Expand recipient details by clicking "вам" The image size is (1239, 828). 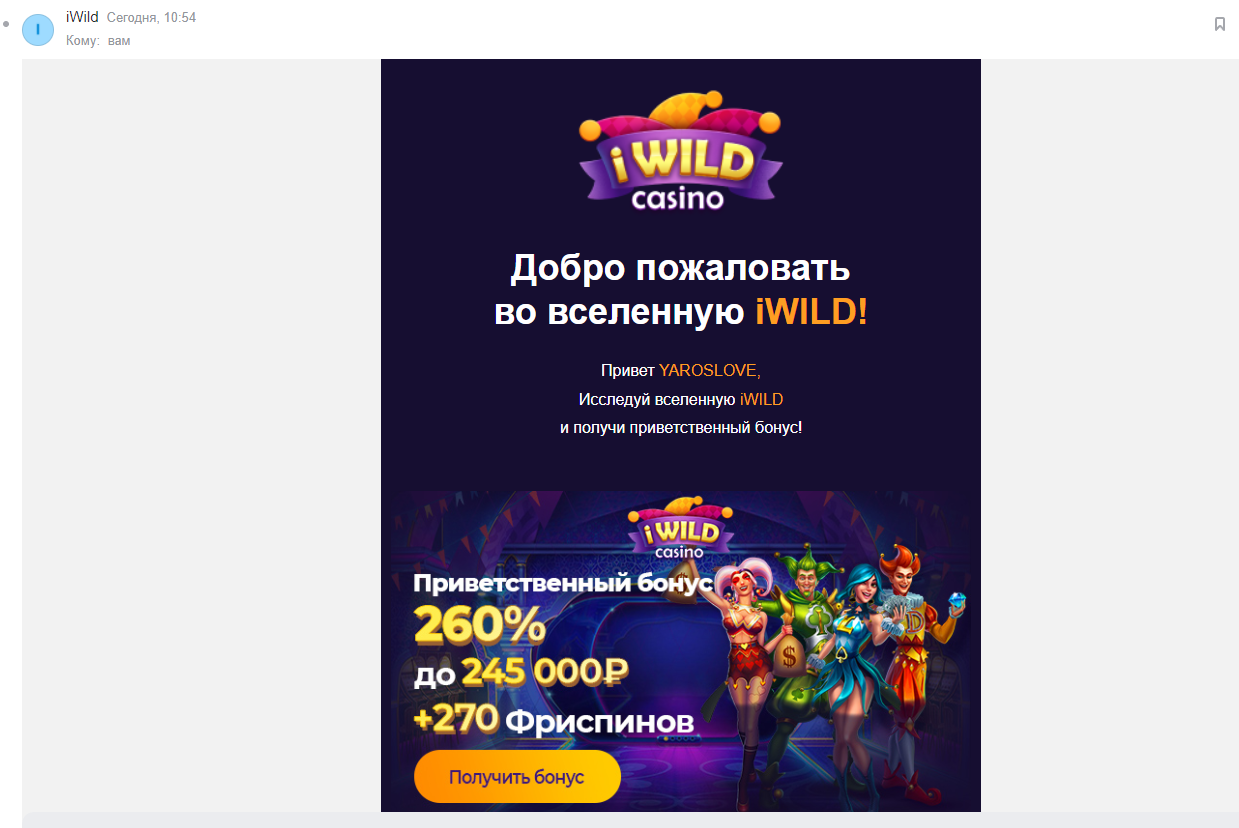[x=119, y=41]
